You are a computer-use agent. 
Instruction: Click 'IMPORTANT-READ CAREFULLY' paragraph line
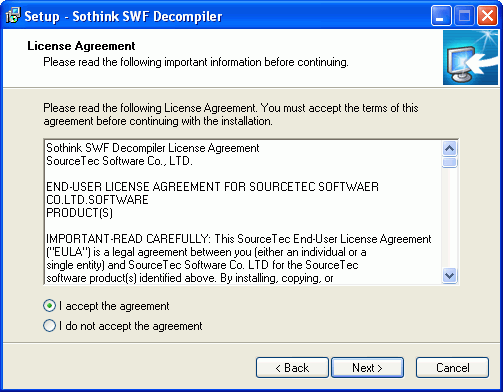coord(239,239)
